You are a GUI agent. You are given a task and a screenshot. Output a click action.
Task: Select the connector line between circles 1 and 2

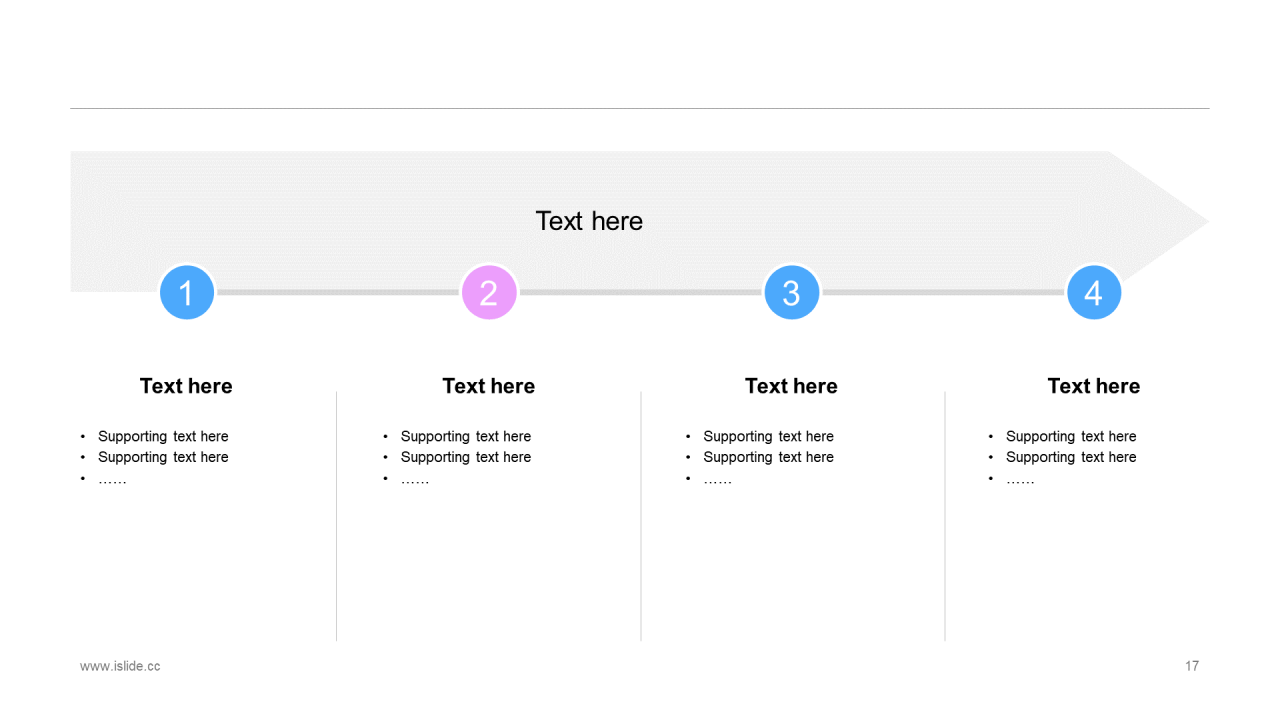[x=338, y=292]
